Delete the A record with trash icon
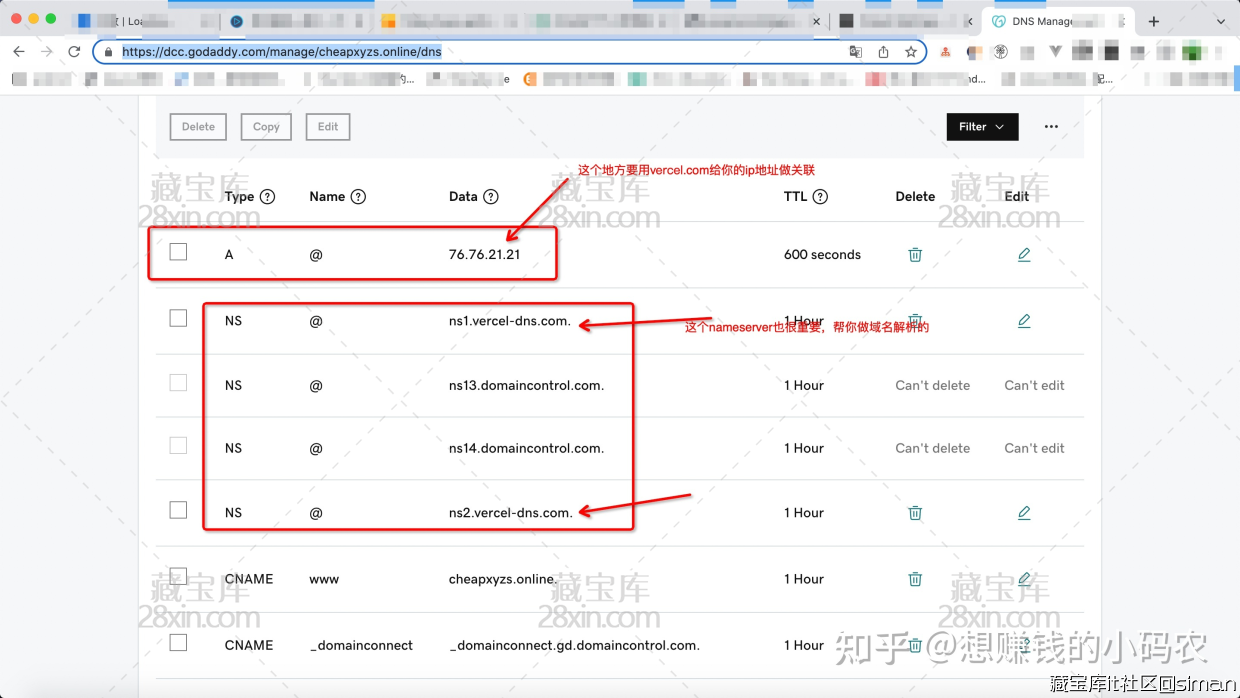 coord(914,255)
